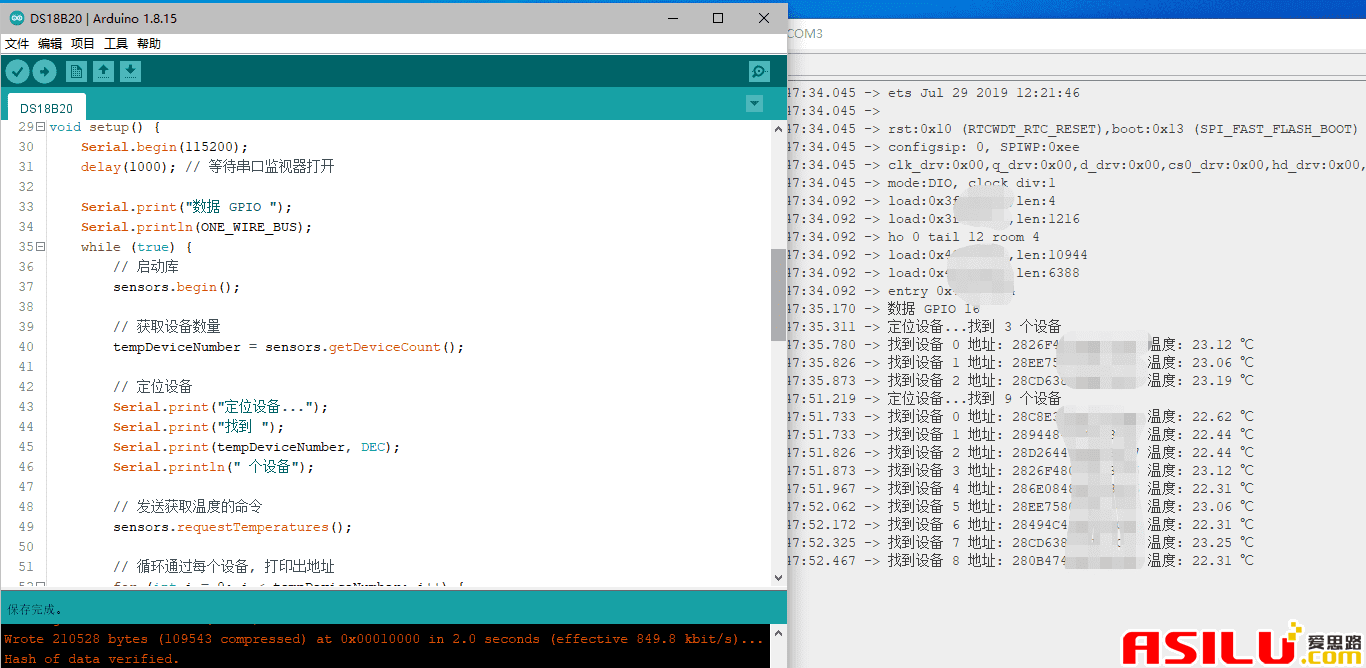Click the Arduino logo in title bar
The image size is (1366, 668).
coord(17,18)
